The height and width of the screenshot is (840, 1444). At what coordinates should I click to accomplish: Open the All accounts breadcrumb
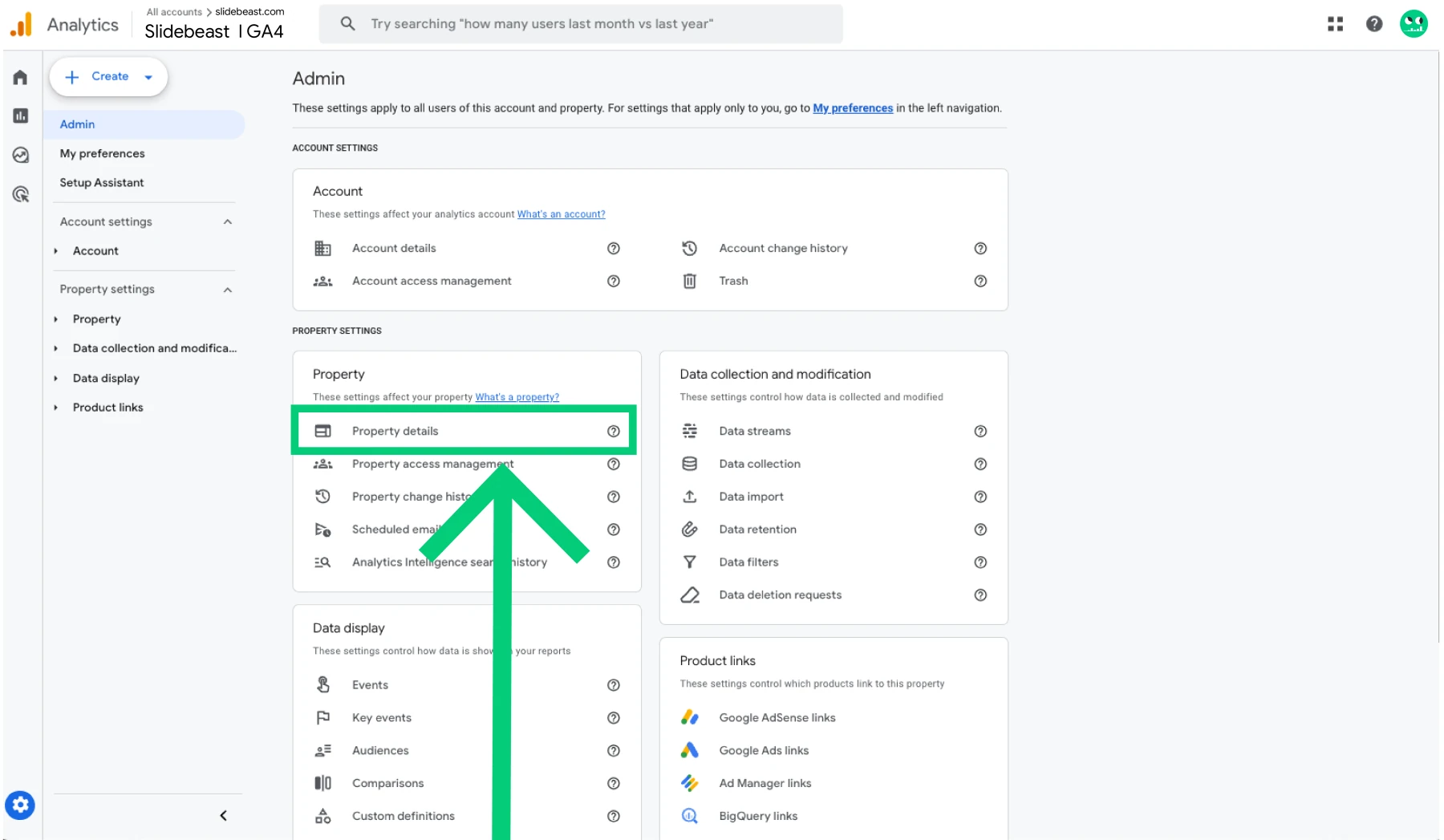174,12
